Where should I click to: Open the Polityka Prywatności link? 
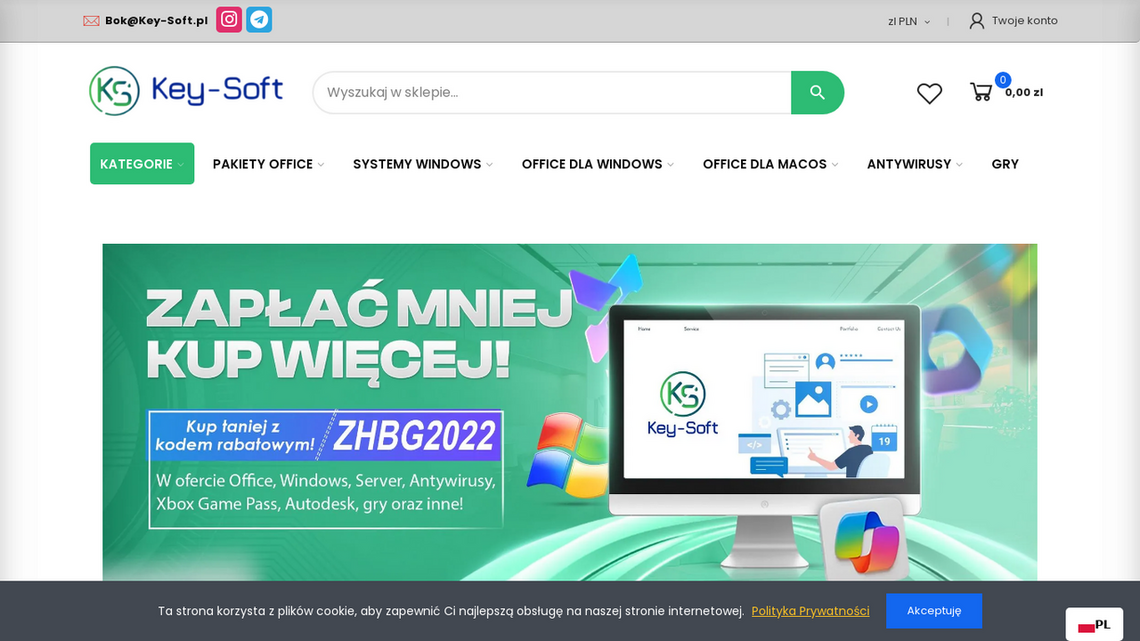point(810,610)
